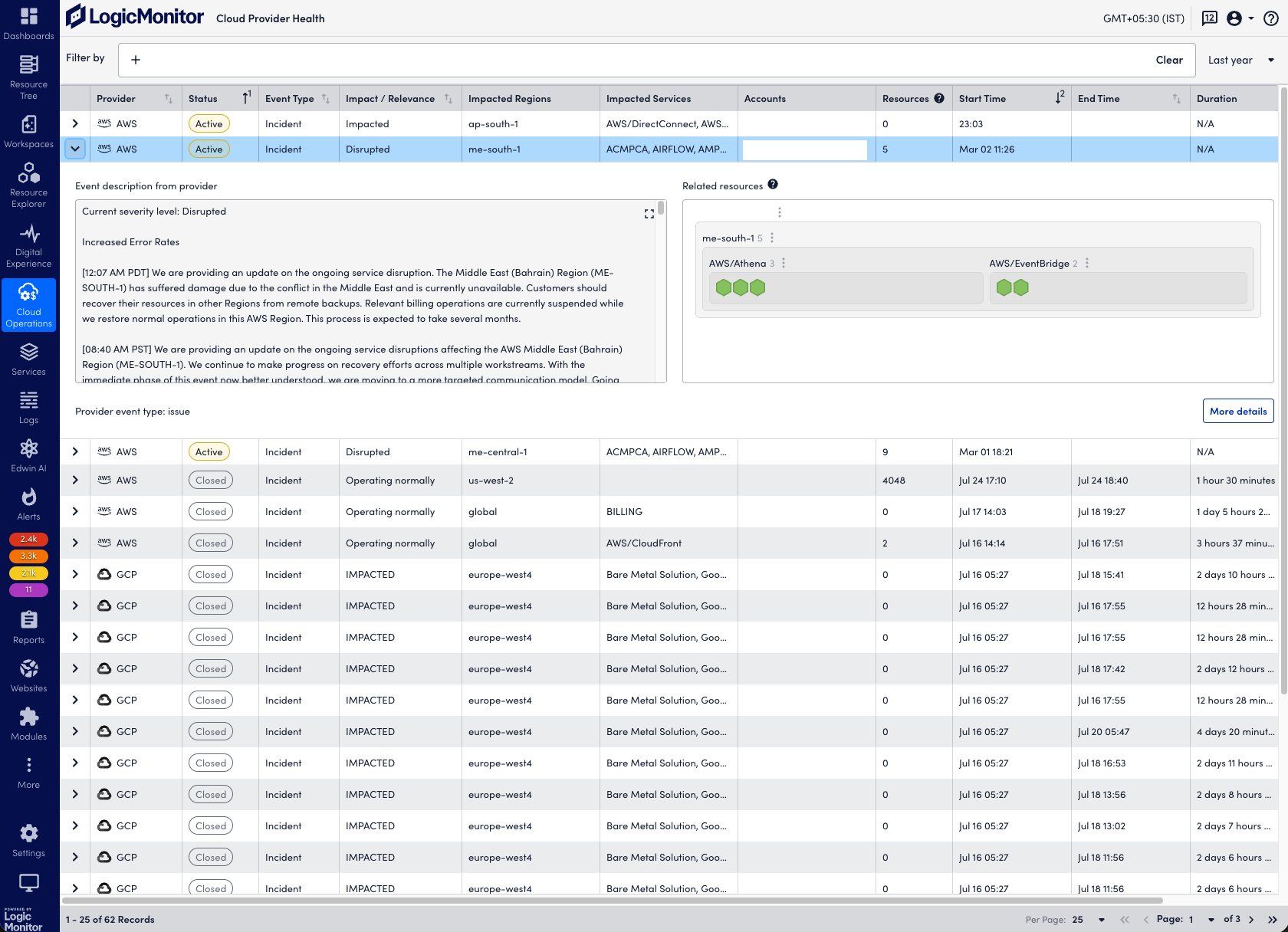
Task: Open Logs from the sidebar
Action: [x=29, y=408]
